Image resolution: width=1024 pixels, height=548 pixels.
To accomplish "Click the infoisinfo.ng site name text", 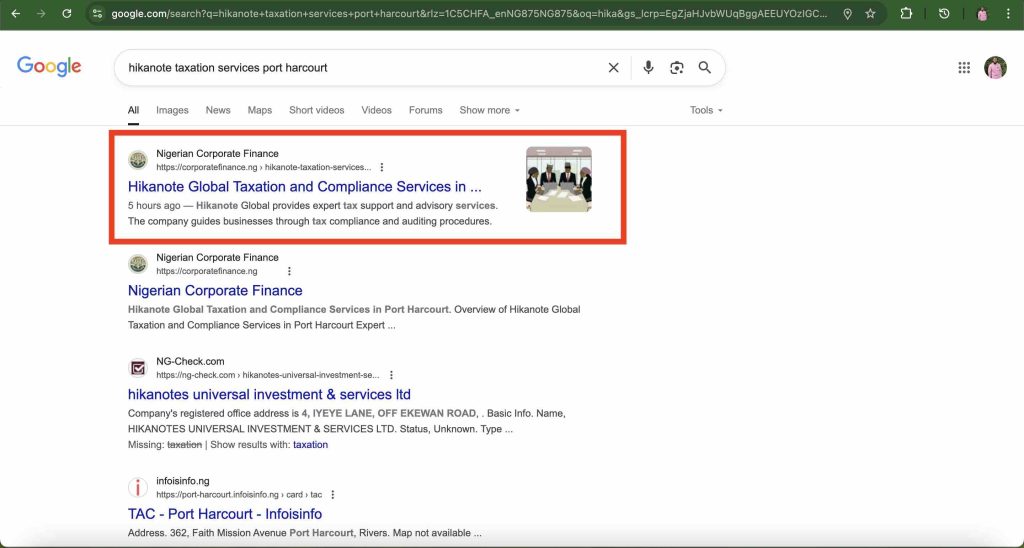I will 183,481.
